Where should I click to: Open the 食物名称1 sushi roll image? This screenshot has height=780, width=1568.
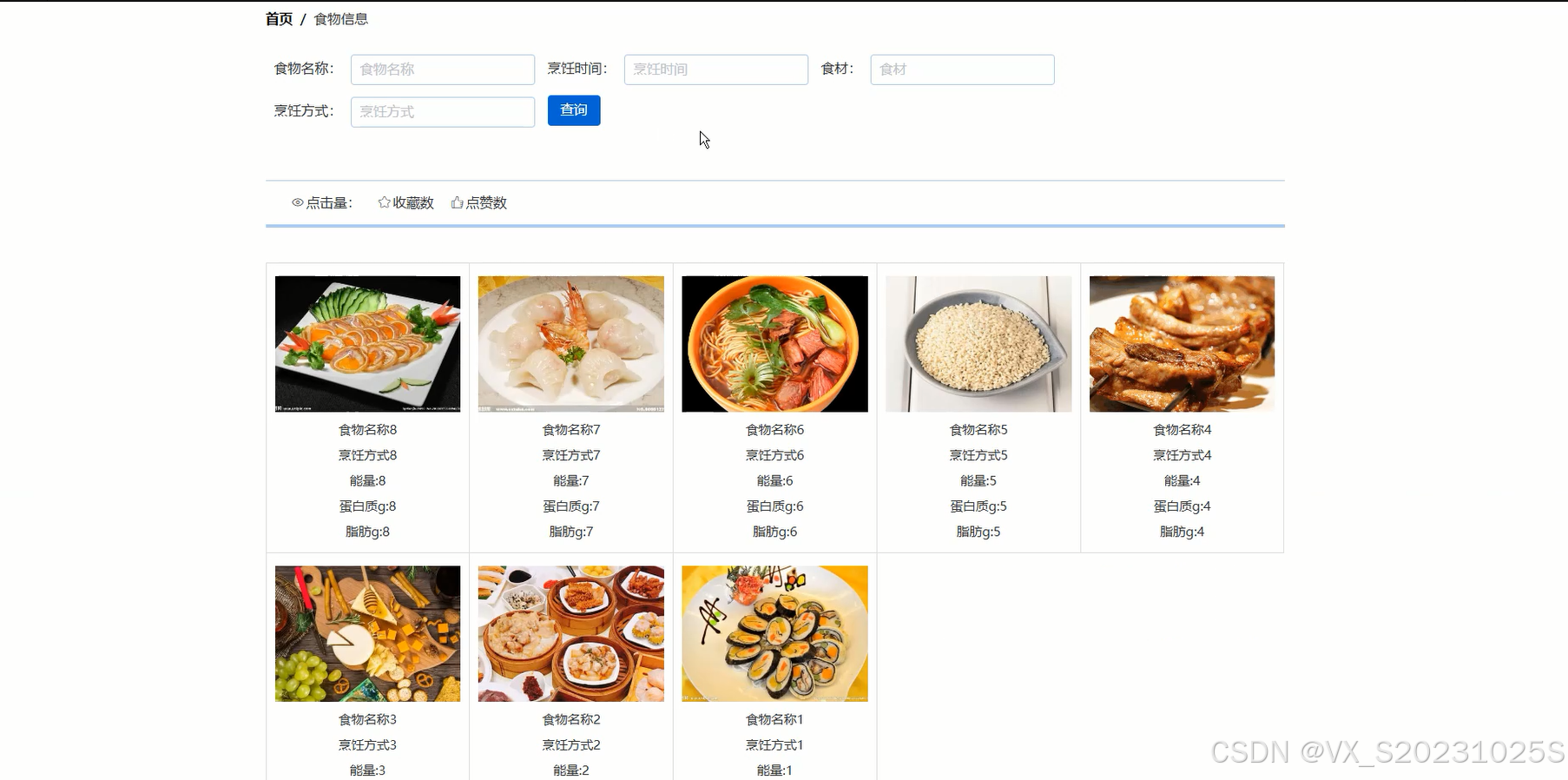pyautogui.click(x=775, y=634)
